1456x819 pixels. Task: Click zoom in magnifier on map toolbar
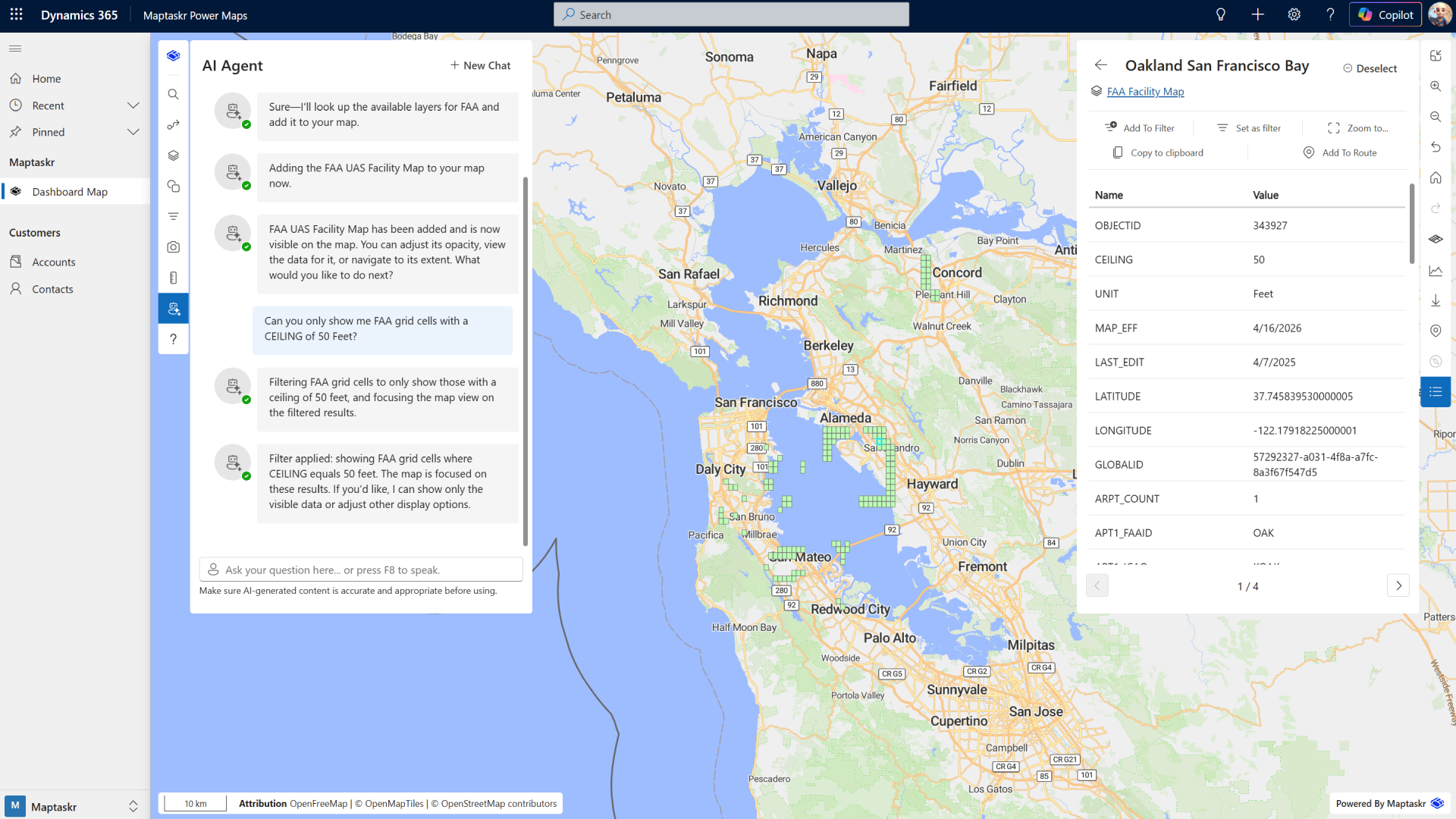tap(1436, 86)
